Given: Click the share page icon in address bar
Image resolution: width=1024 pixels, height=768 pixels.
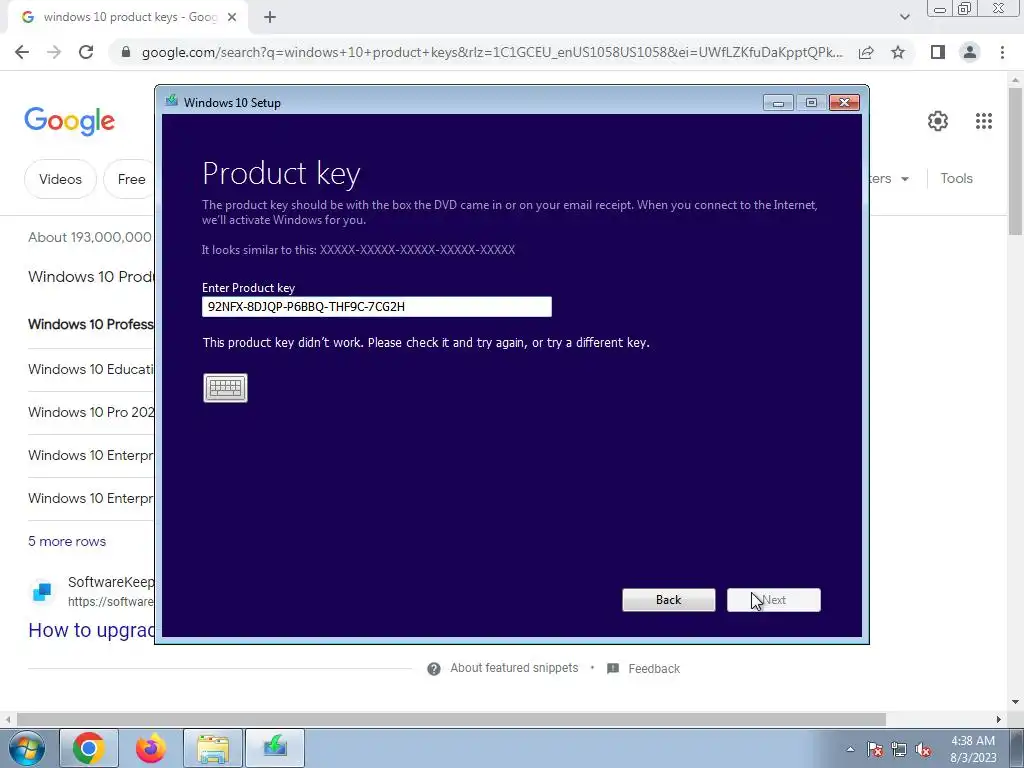Looking at the screenshot, I should coord(866,52).
